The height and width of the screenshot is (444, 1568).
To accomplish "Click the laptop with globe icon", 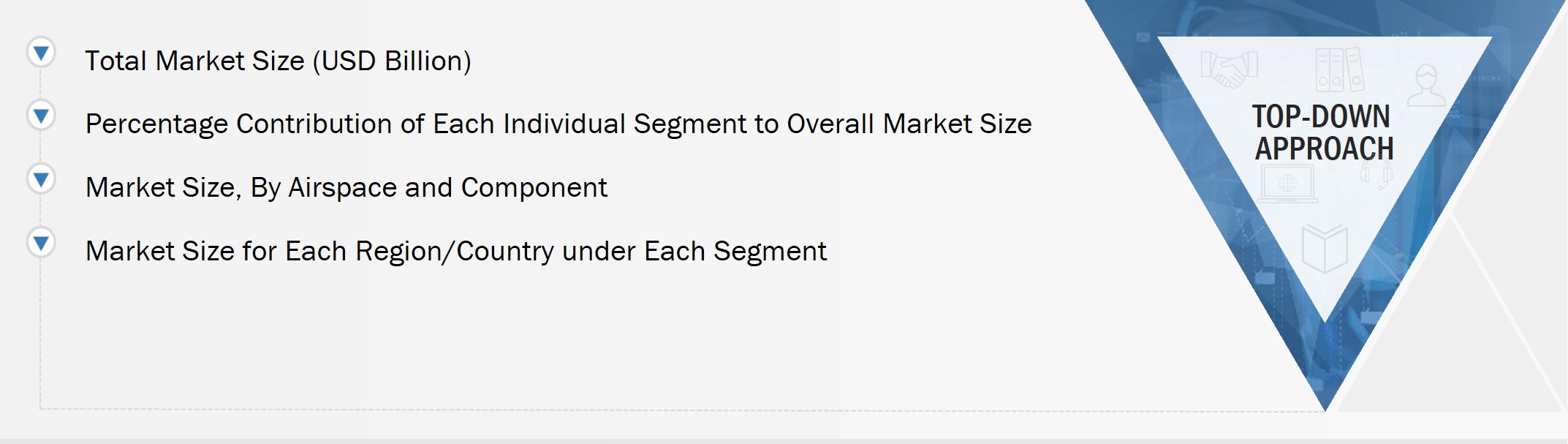I will coord(1287,184).
